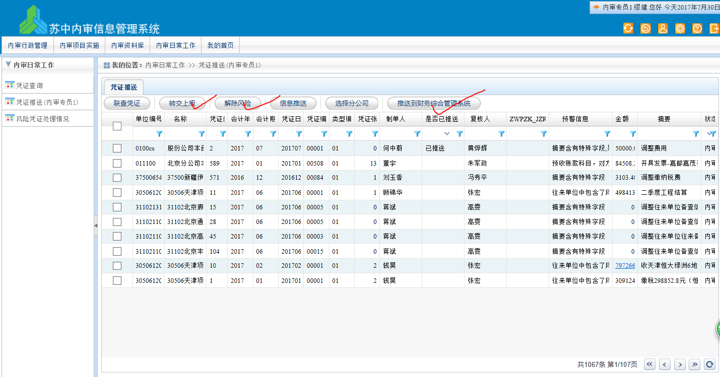
Task: Go to first page pagination icon
Action: pyautogui.click(x=650, y=364)
